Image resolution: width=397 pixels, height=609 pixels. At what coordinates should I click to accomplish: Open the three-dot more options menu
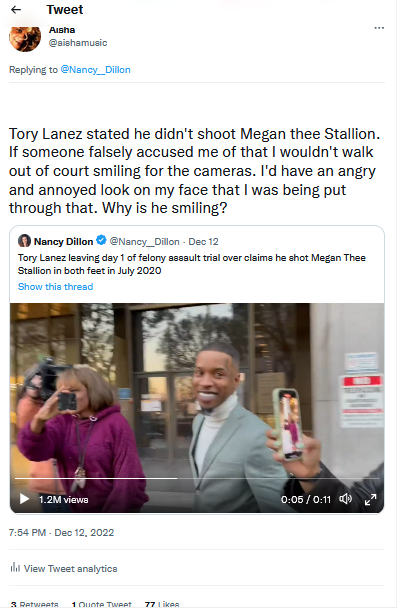click(x=379, y=28)
